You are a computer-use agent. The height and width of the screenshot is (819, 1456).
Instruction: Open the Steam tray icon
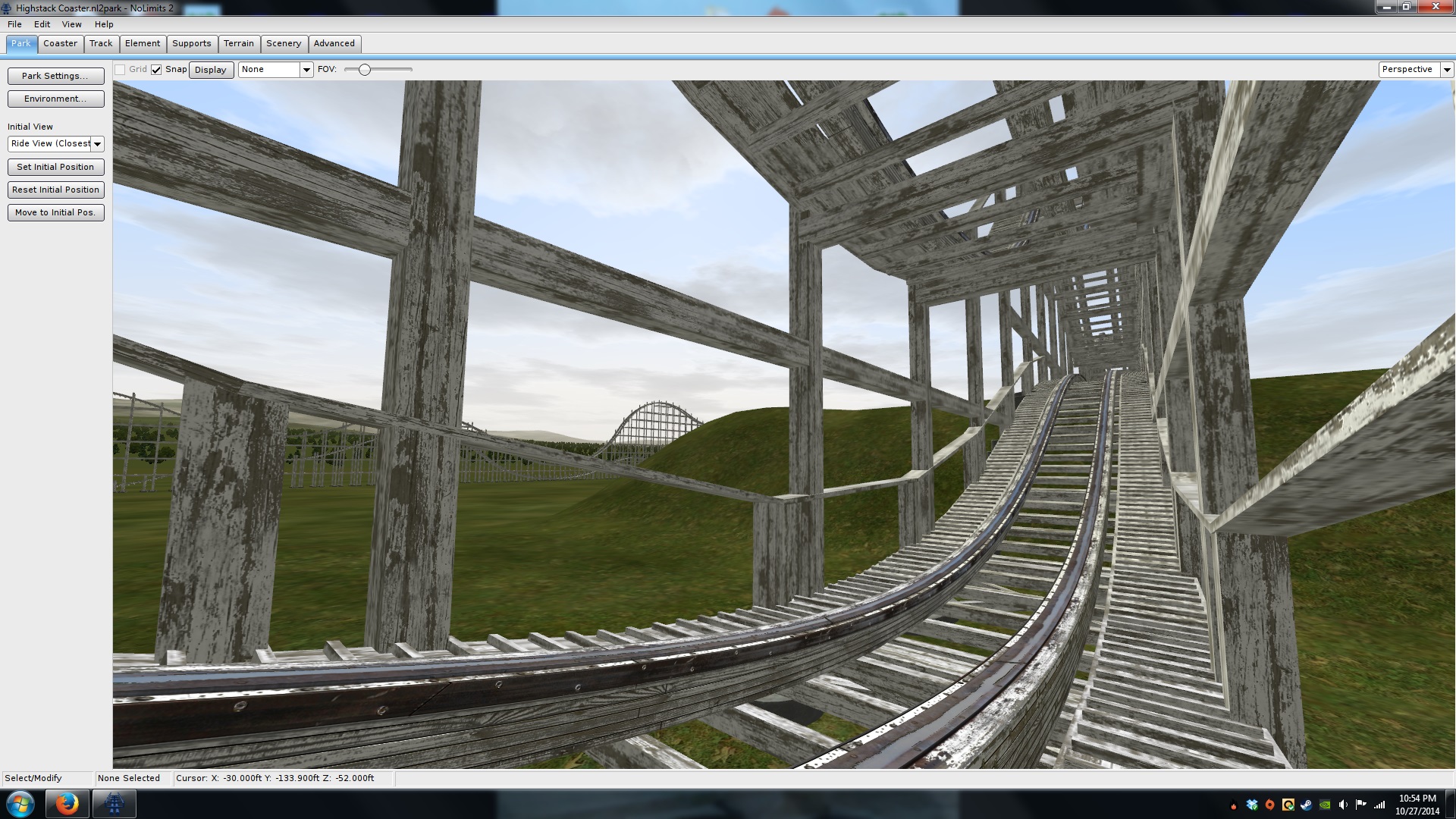pyautogui.click(x=1307, y=805)
